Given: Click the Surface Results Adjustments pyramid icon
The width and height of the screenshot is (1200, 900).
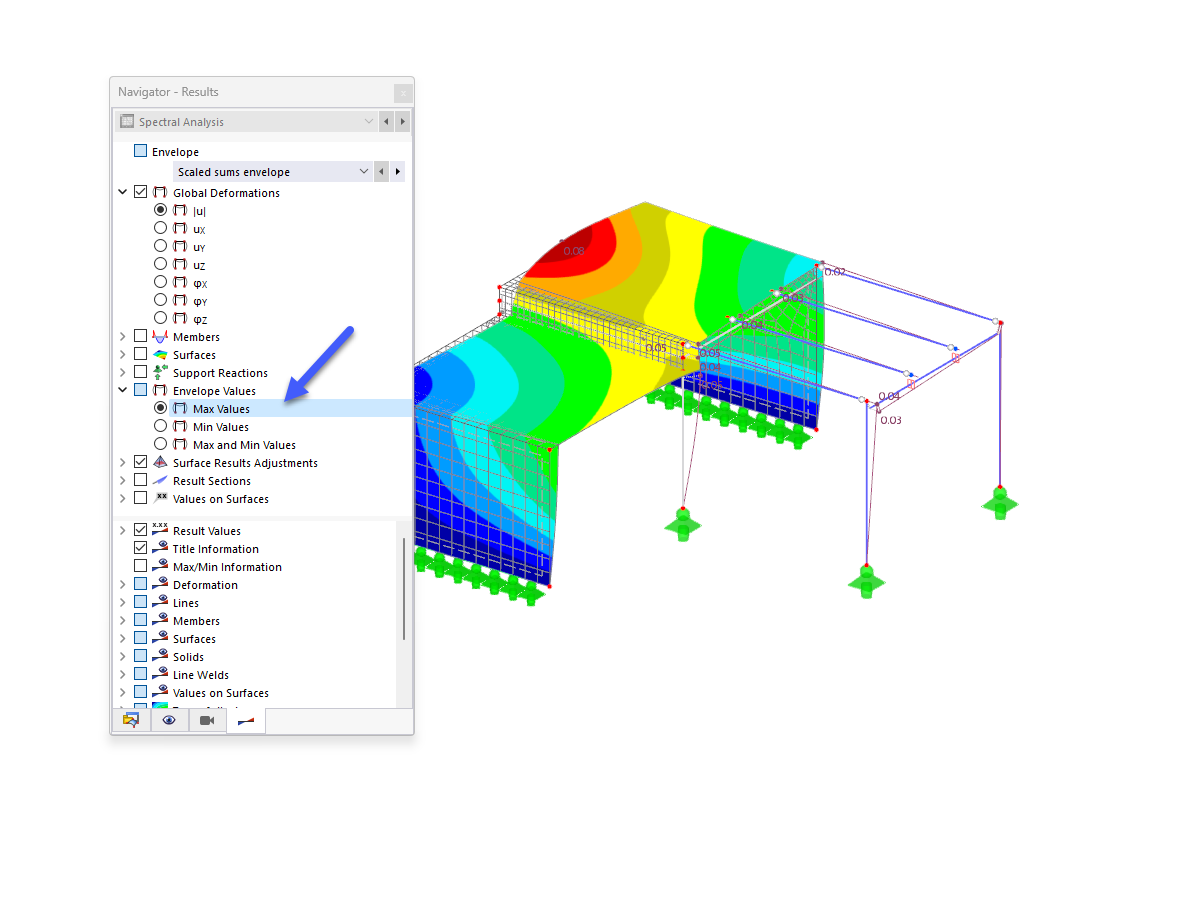Looking at the screenshot, I should pos(160,463).
